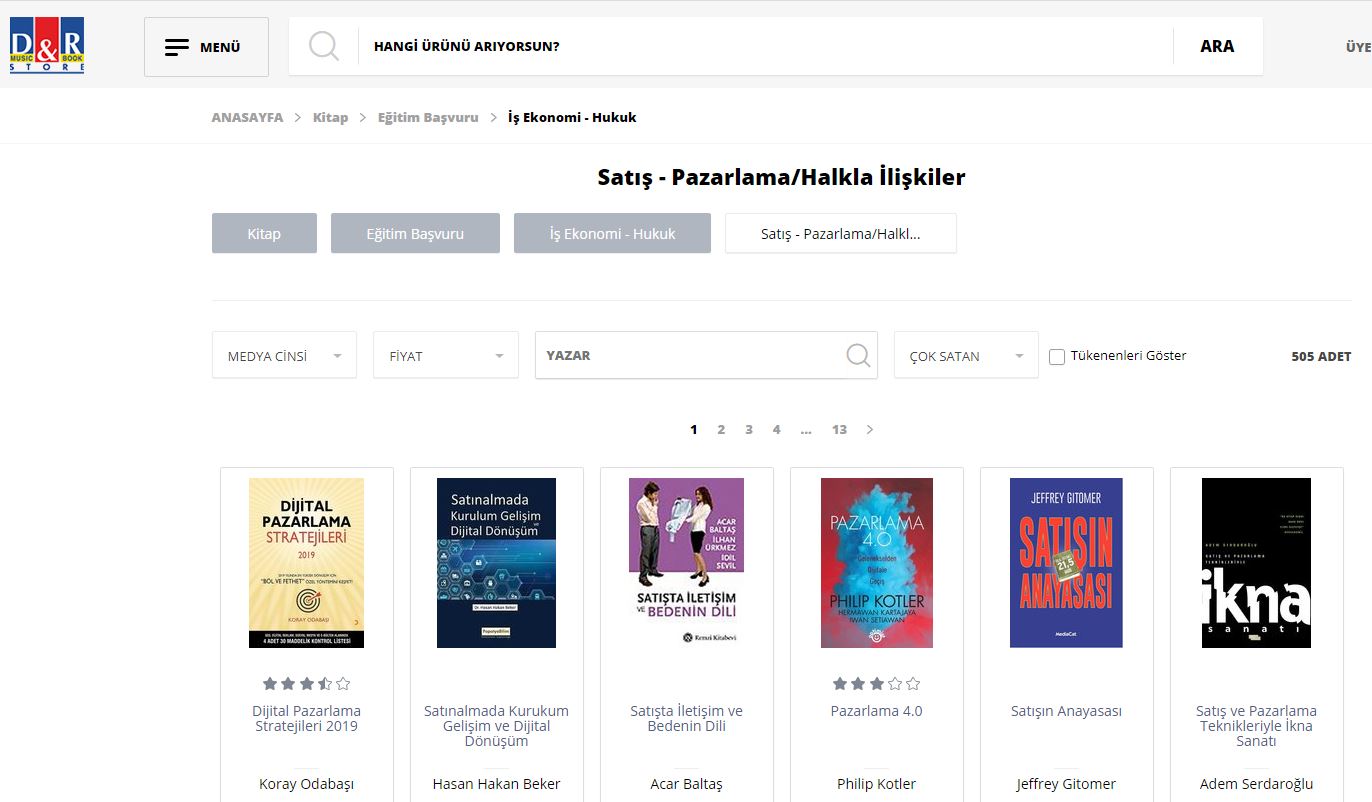Open navigation via the hamburger MENÜ icon

(177, 46)
